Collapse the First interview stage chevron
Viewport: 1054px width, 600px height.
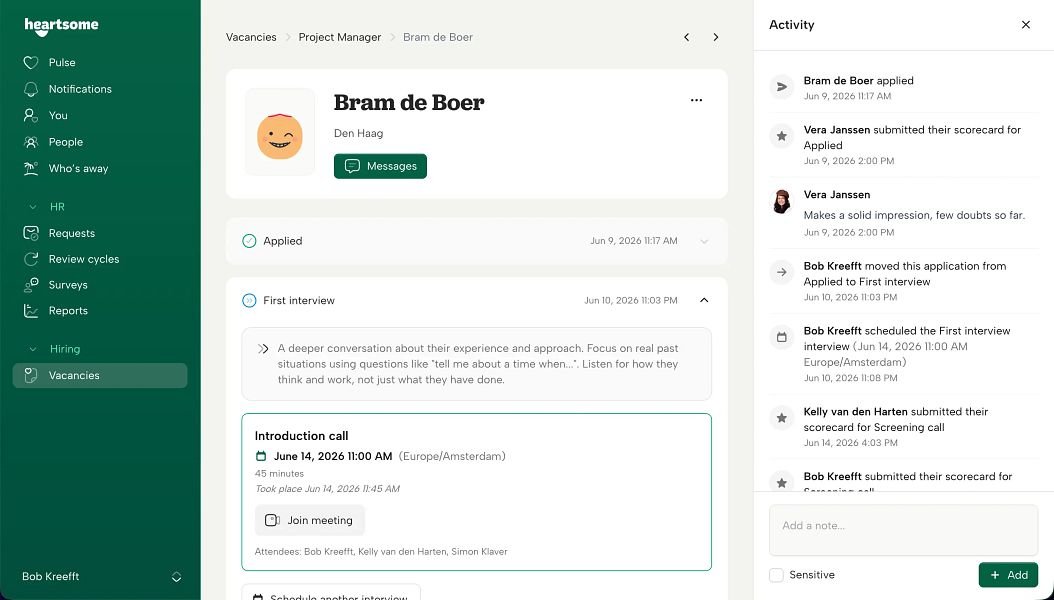704,300
